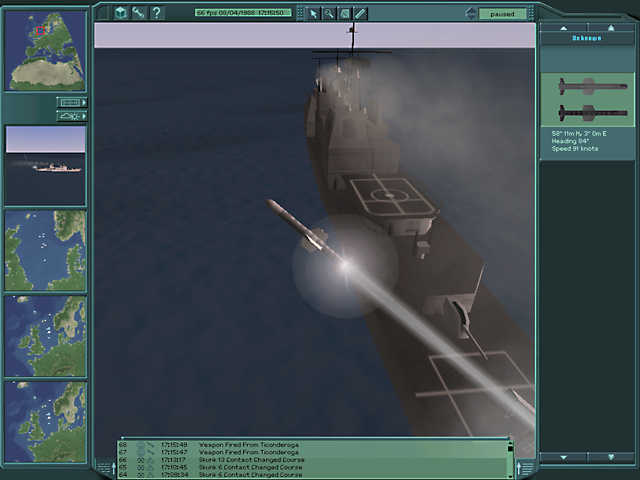Select the ruler measure tool
The width and height of the screenshot is (640, 480).
[360, 14]
